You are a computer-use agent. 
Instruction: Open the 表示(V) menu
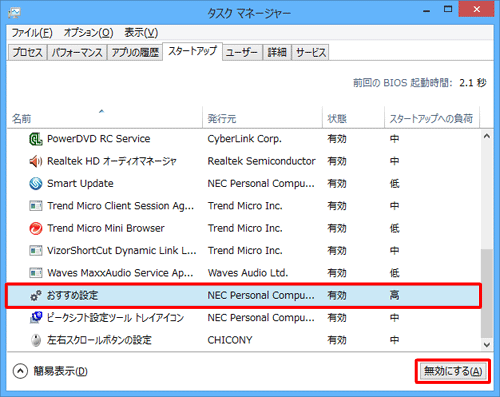(x=141, y=33)
